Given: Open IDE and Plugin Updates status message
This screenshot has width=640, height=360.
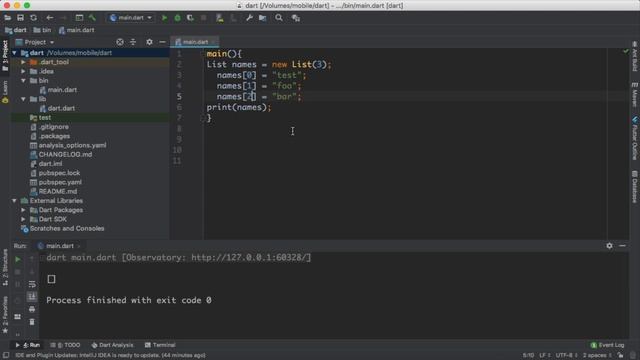Looking at the screenshot, I should pos(110,356).
